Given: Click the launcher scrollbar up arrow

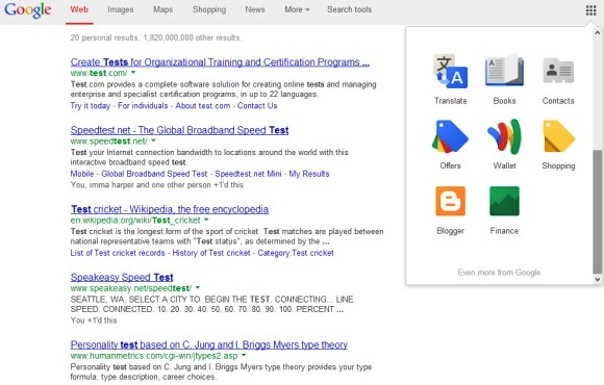Looking at the screenshot, I should pos(597,33).
